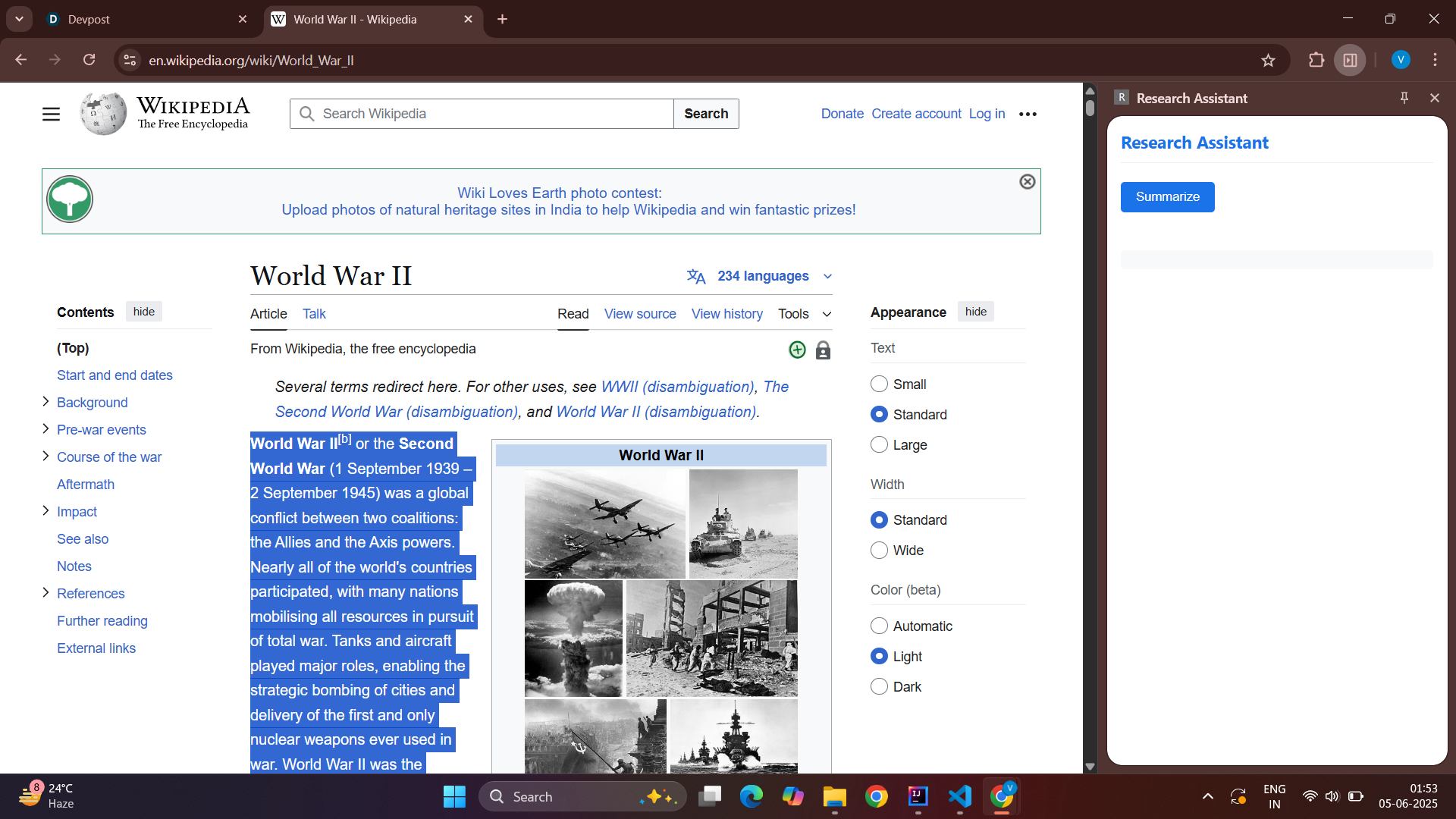Screen dimensions: 1456x819
Task: Pin the Research Assistant side panel
Action: click(x=1404, y=98)
